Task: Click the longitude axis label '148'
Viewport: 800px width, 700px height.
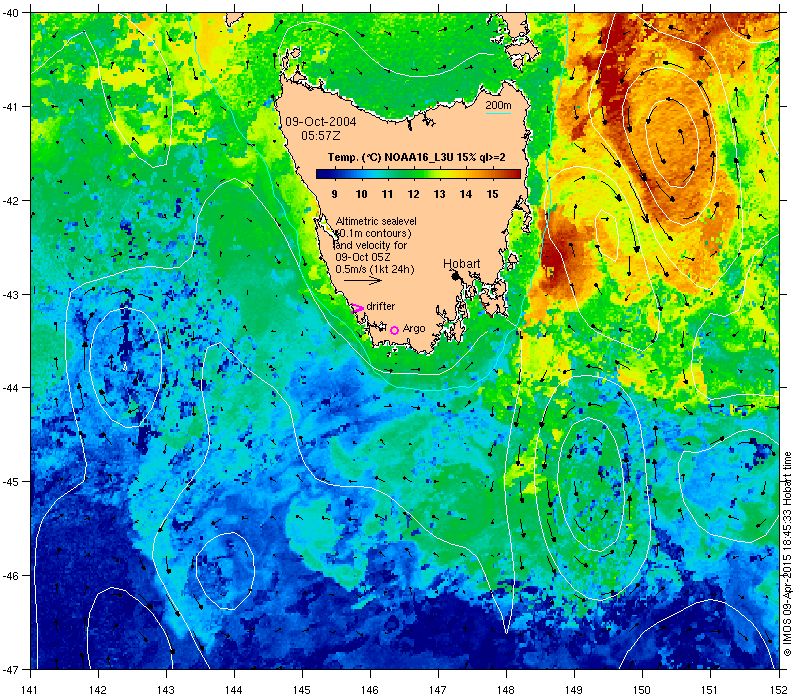Action: [506, 690]
